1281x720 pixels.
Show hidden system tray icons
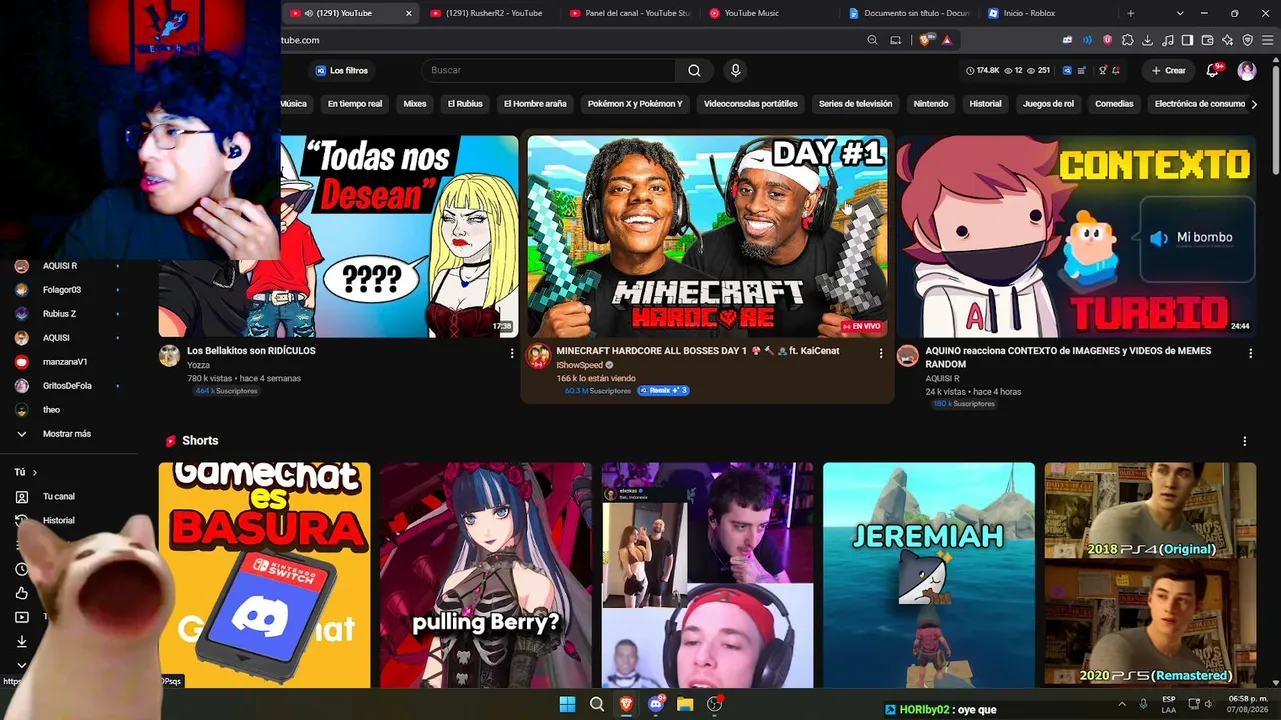(x=1122, y=704)
